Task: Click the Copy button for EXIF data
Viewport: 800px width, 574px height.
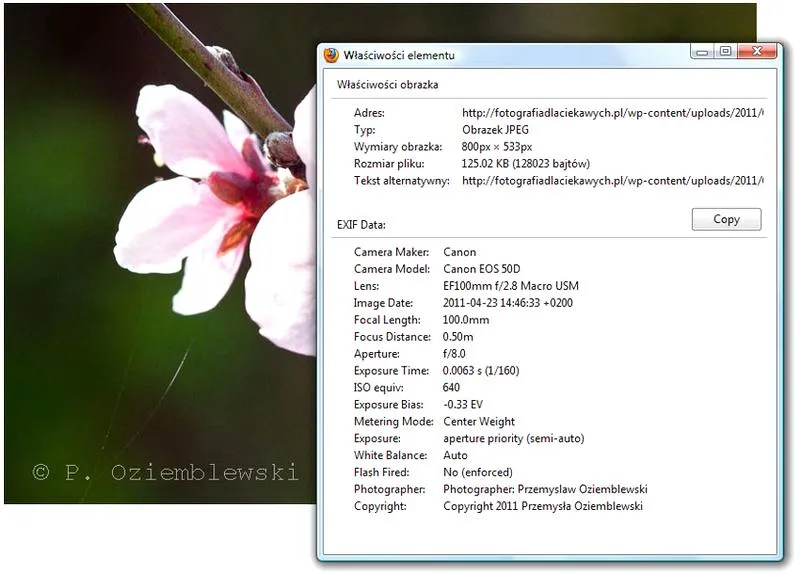Action: (726, 219)
